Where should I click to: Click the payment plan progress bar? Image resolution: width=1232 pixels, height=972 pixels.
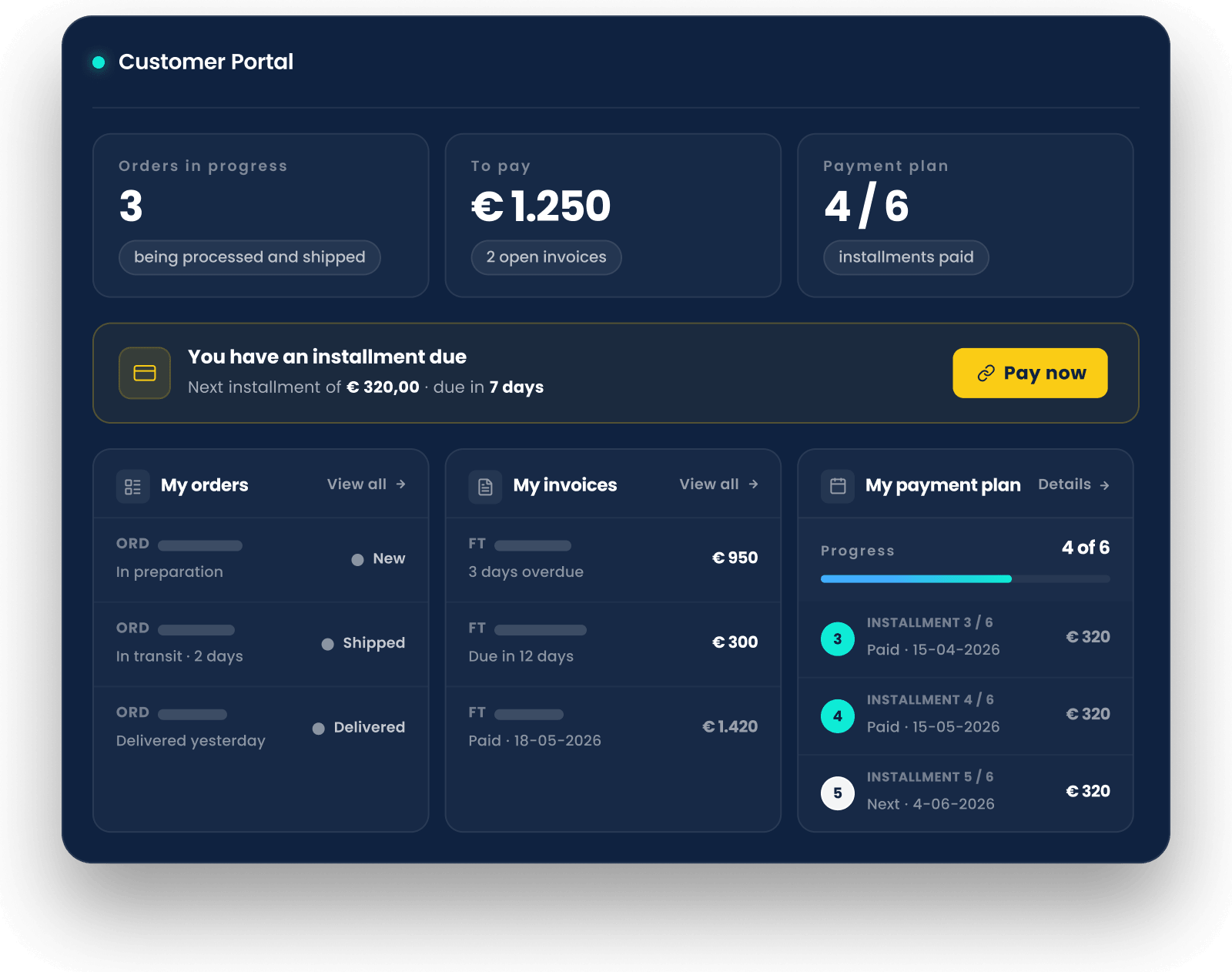(x=965, y=579)
